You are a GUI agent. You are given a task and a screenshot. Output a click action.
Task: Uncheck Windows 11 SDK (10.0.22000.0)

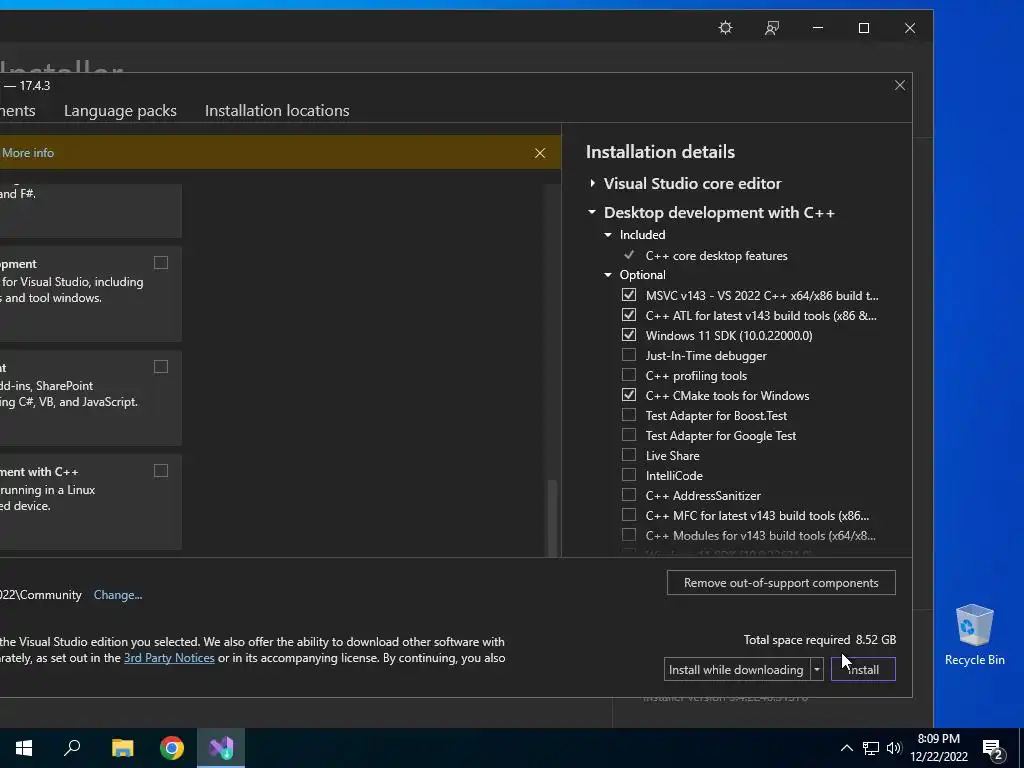click(x=629, y=335)
